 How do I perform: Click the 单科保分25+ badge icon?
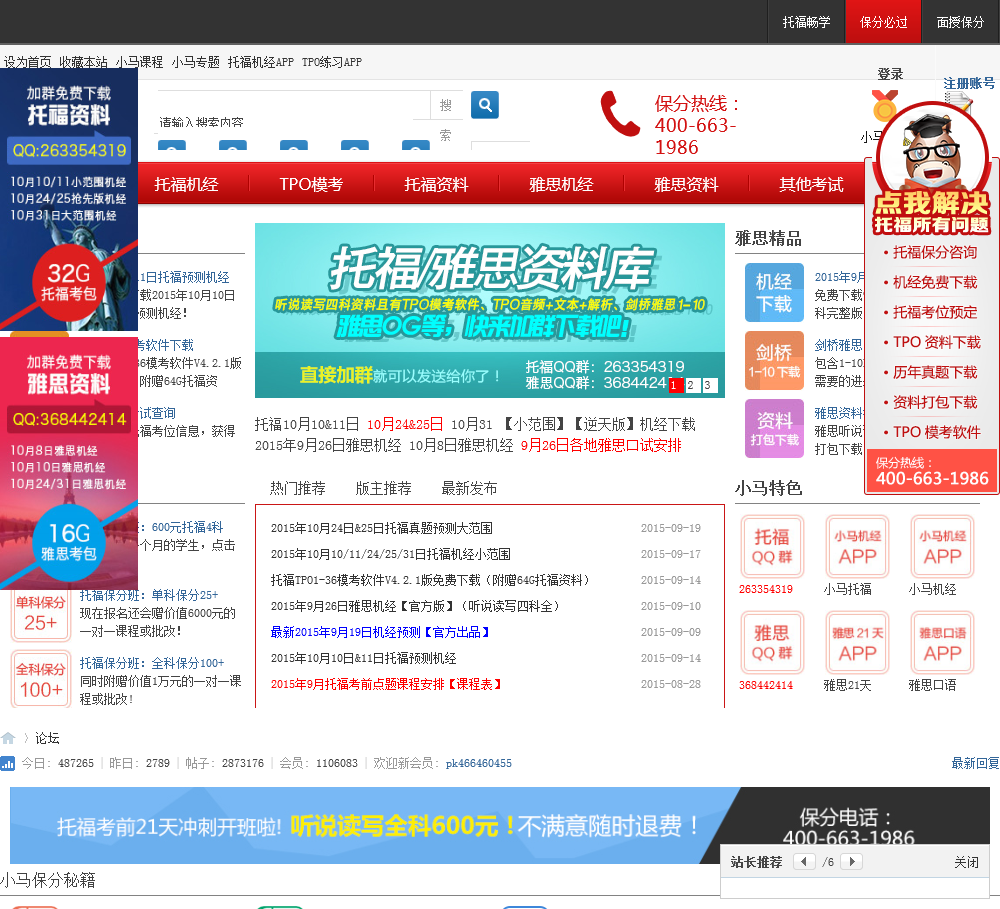point(41,614)
